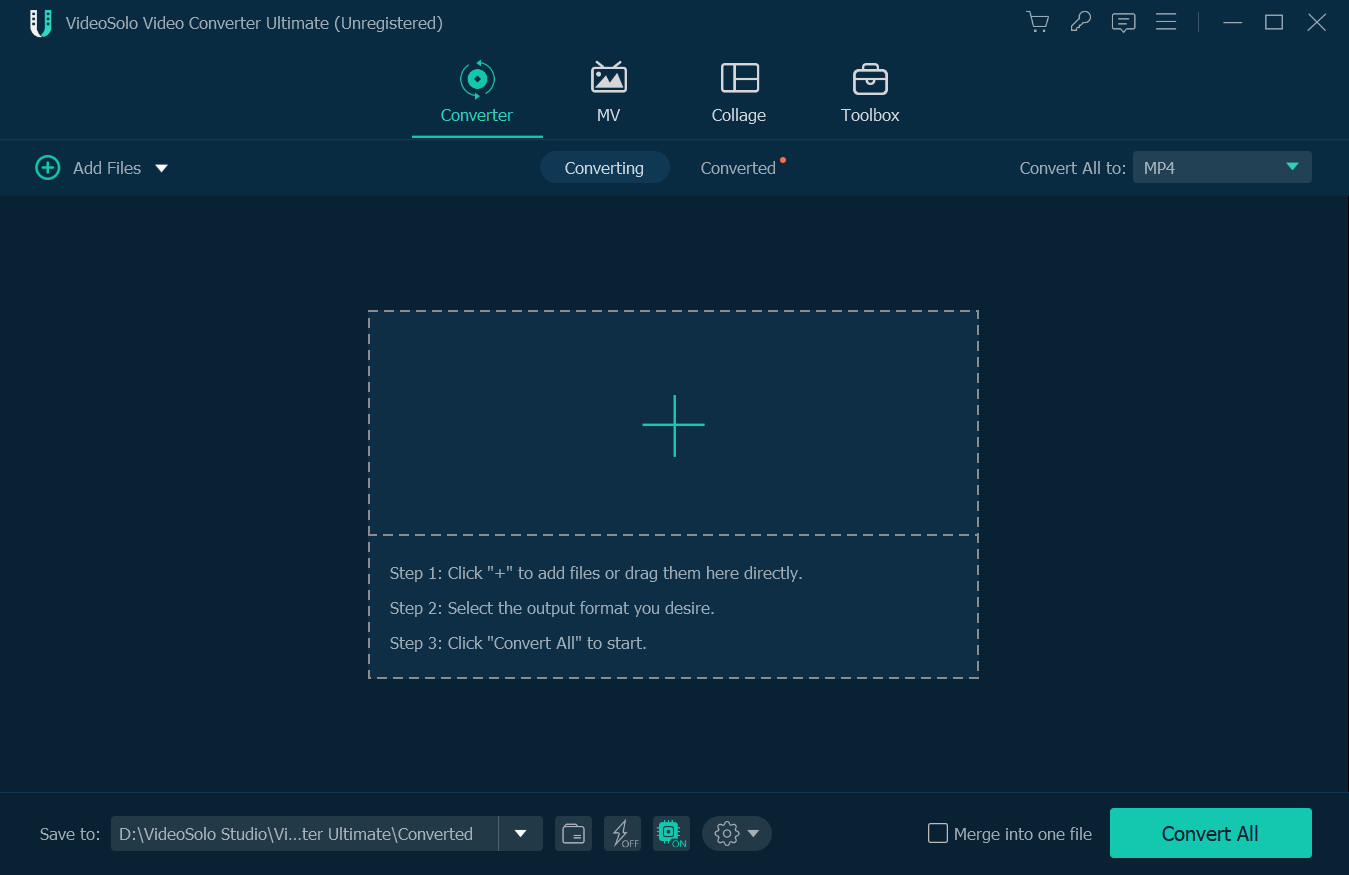Click the Convert All button
The image size is (1349, 875).
(1210, 833)
